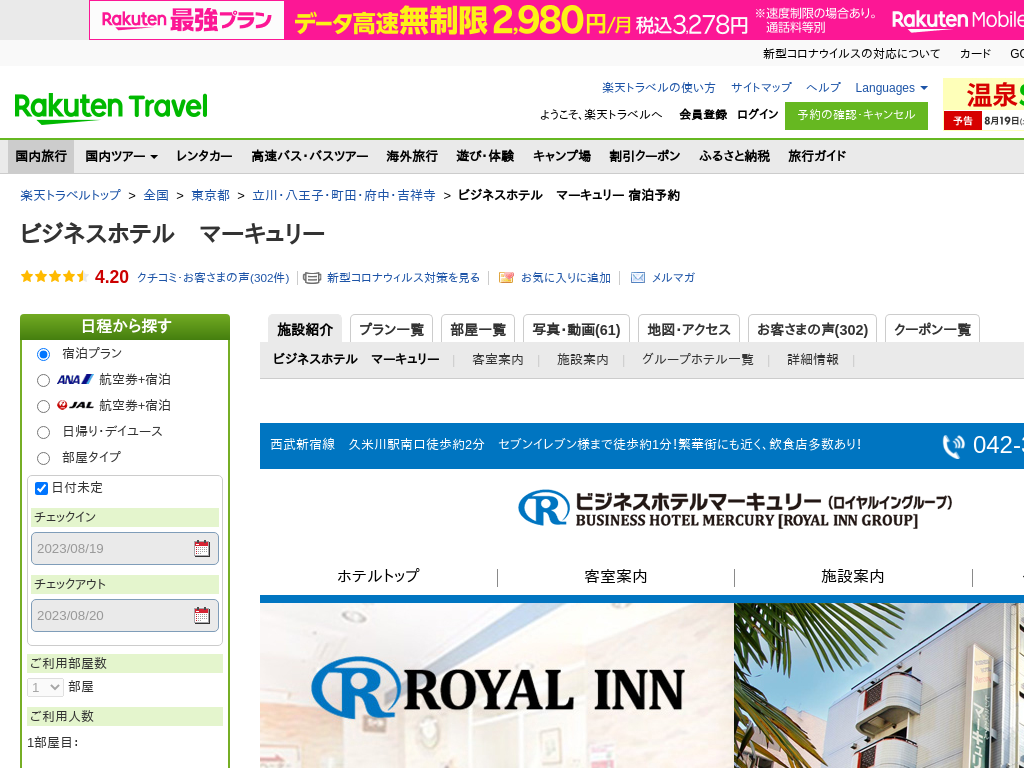The image size is (1024, 768).
Task: Click 詳細情報 sub-navigation link
Action: pos(813,360)
